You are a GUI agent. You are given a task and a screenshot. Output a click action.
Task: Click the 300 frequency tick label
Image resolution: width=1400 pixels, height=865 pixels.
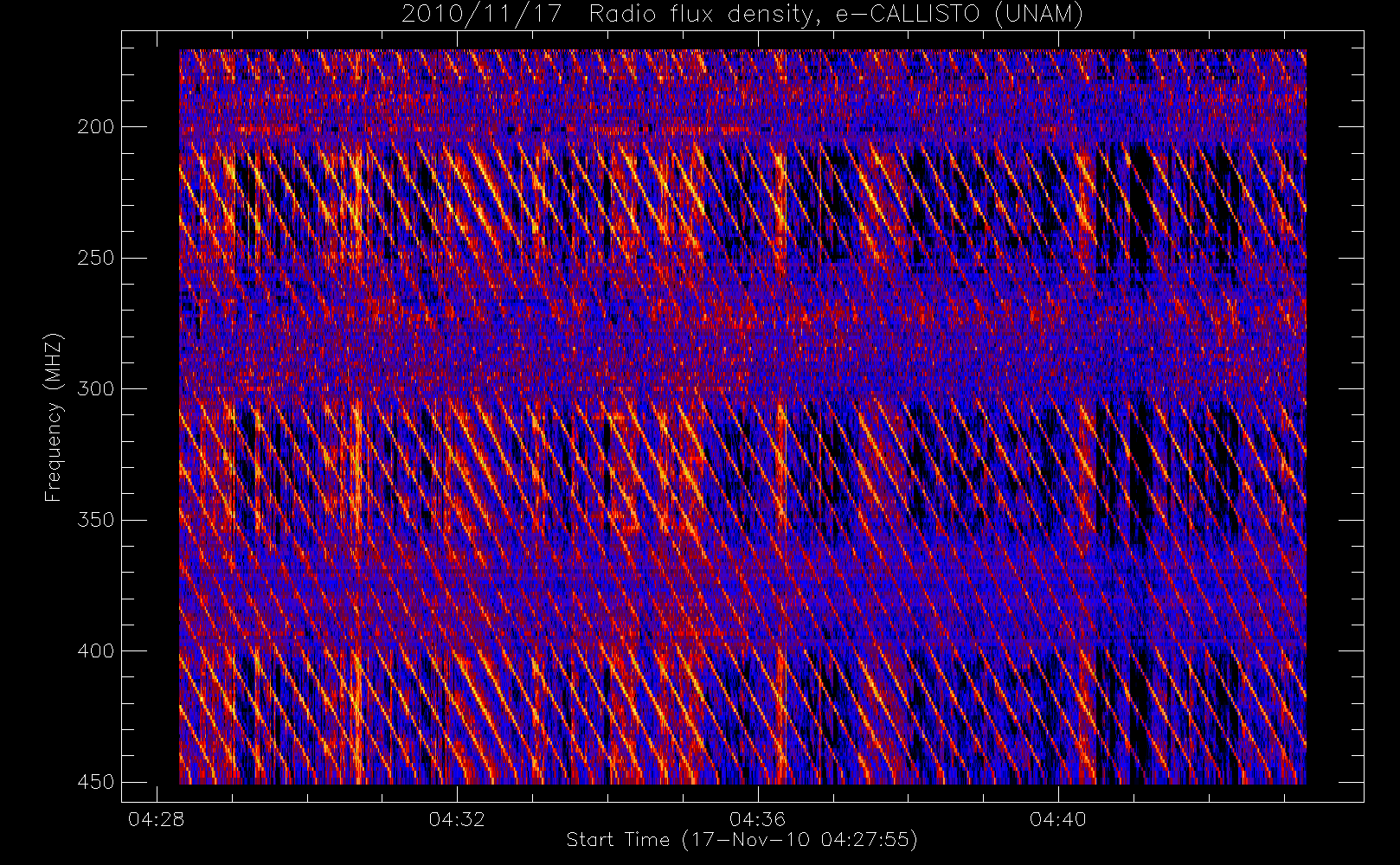[x=95, y=389]
